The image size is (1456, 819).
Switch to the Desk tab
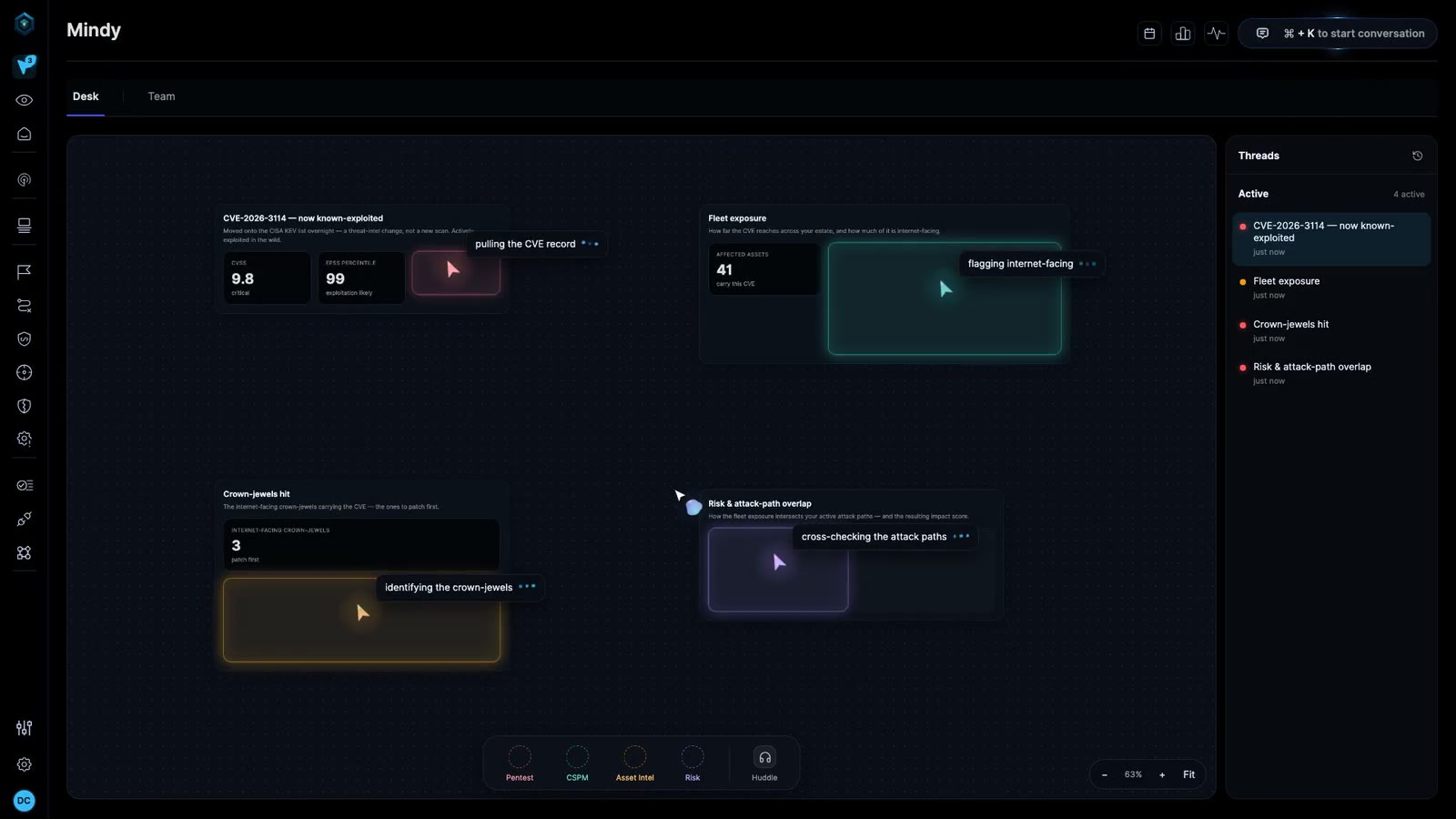(x=86, y=96)
